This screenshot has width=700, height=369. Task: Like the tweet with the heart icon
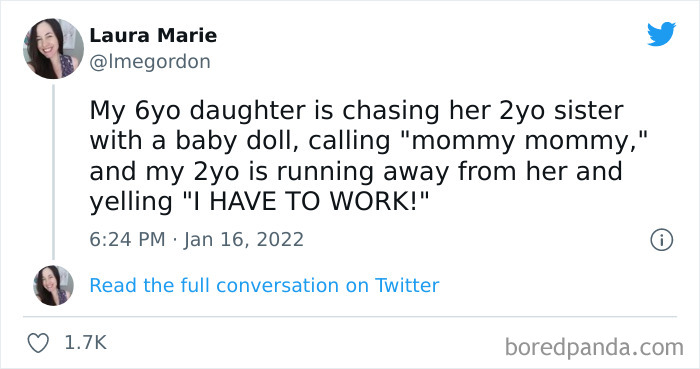coord(38,343)
